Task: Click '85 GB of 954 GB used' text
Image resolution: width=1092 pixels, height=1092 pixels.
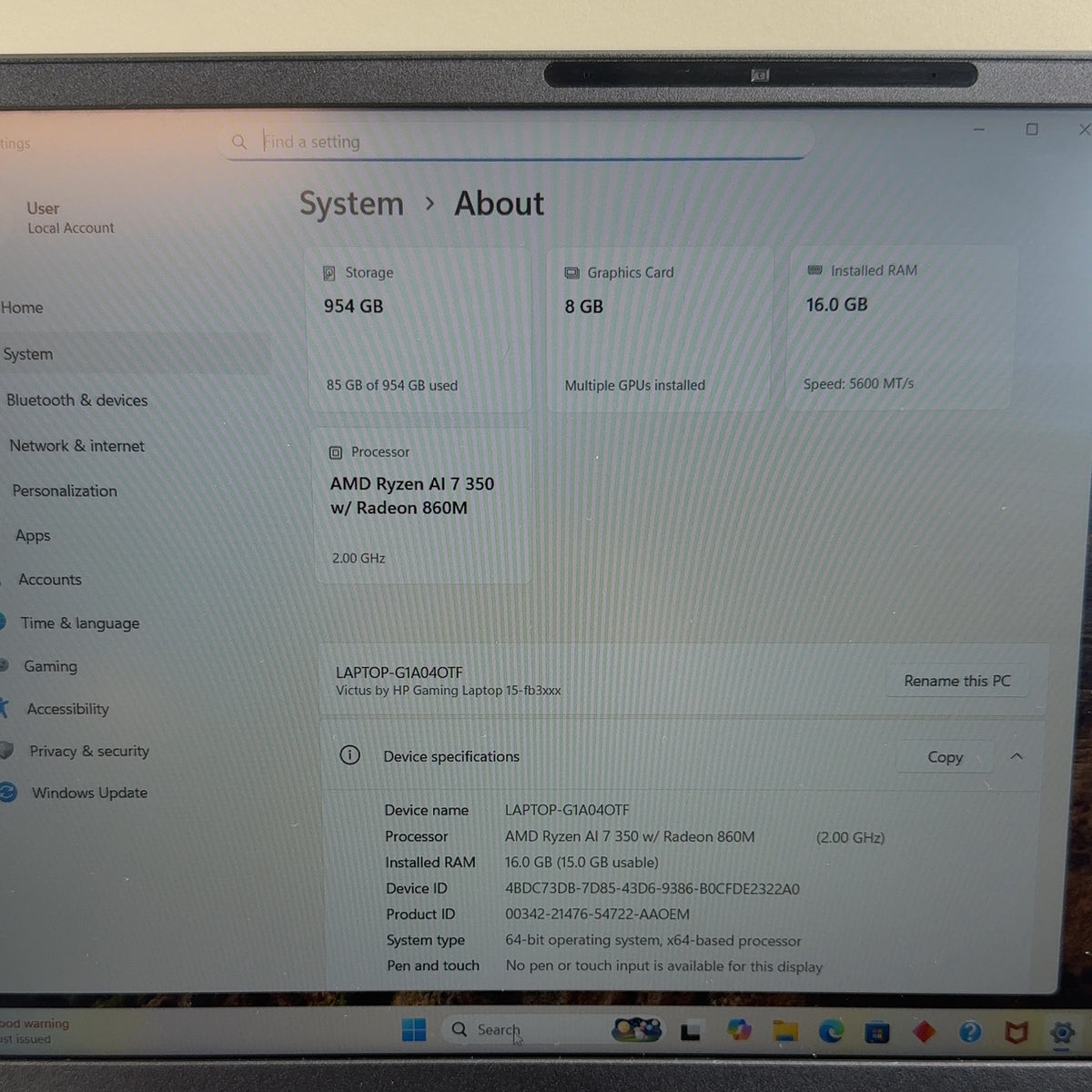Action: (x=391, y=386)
